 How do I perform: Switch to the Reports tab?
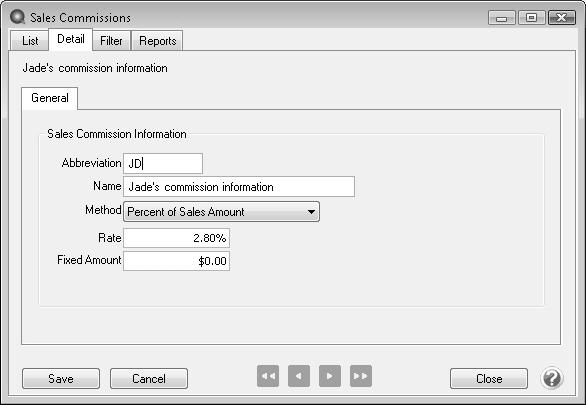[157, 41]
